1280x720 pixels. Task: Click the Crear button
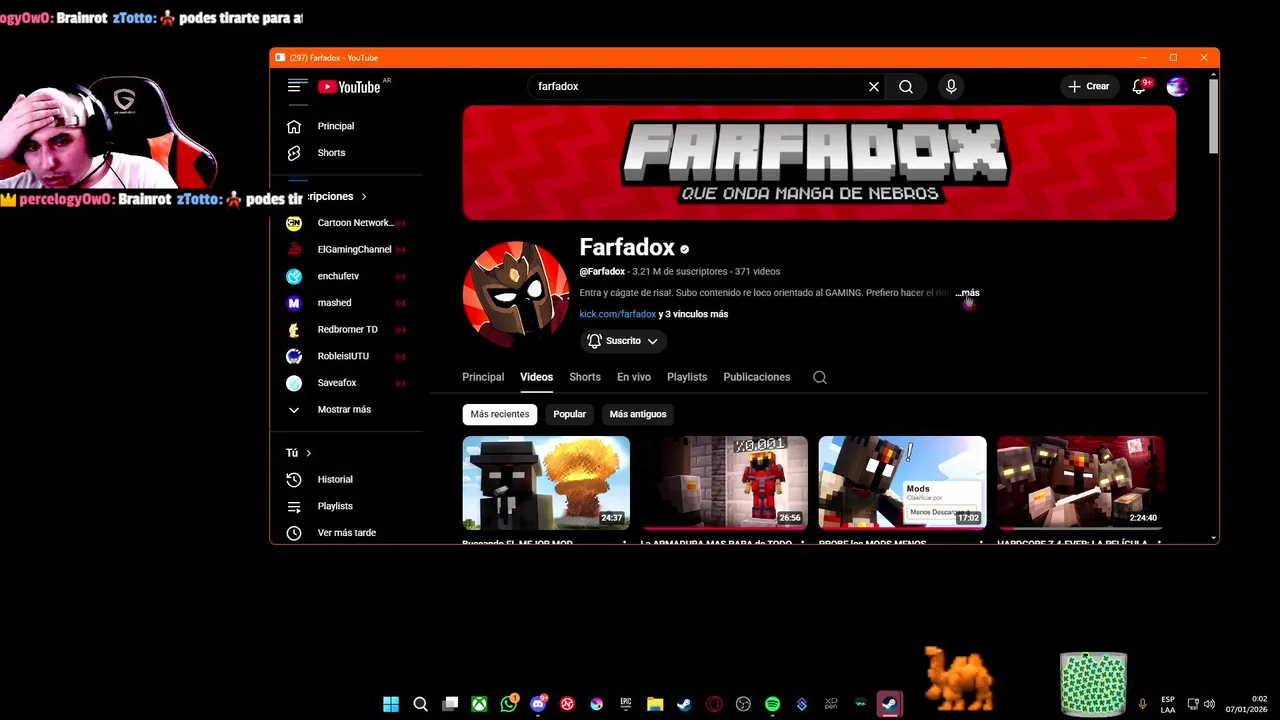pos(1088,87)
